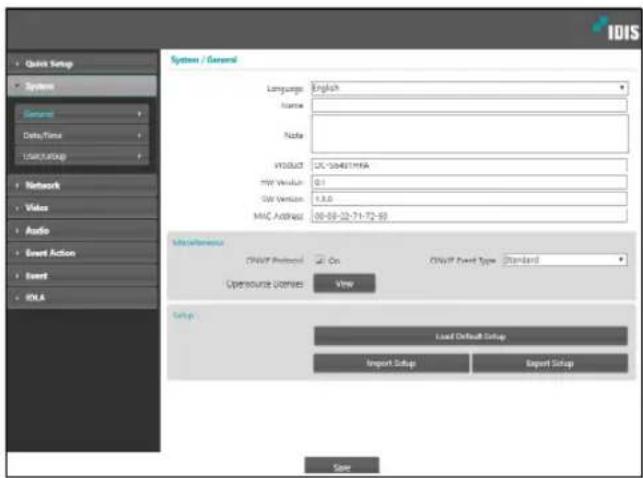Expand the Event menu in sidebar

(82, 275)
